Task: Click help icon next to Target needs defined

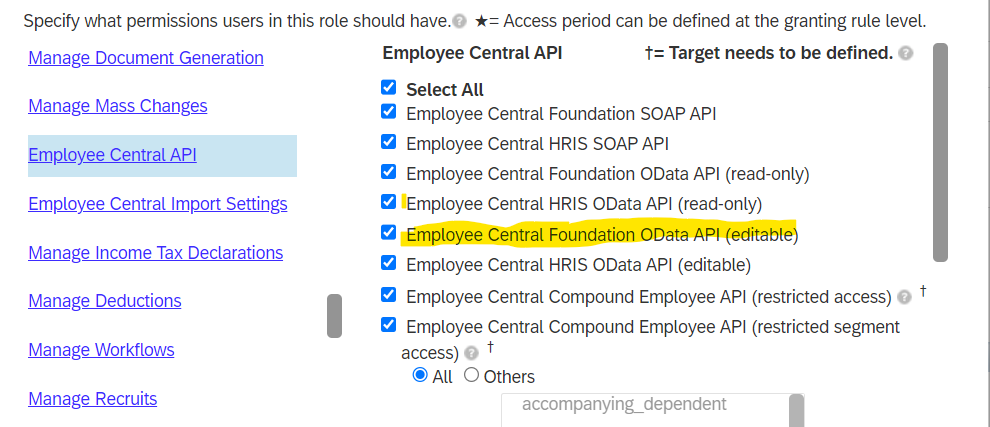Action: tap(905, 54)
